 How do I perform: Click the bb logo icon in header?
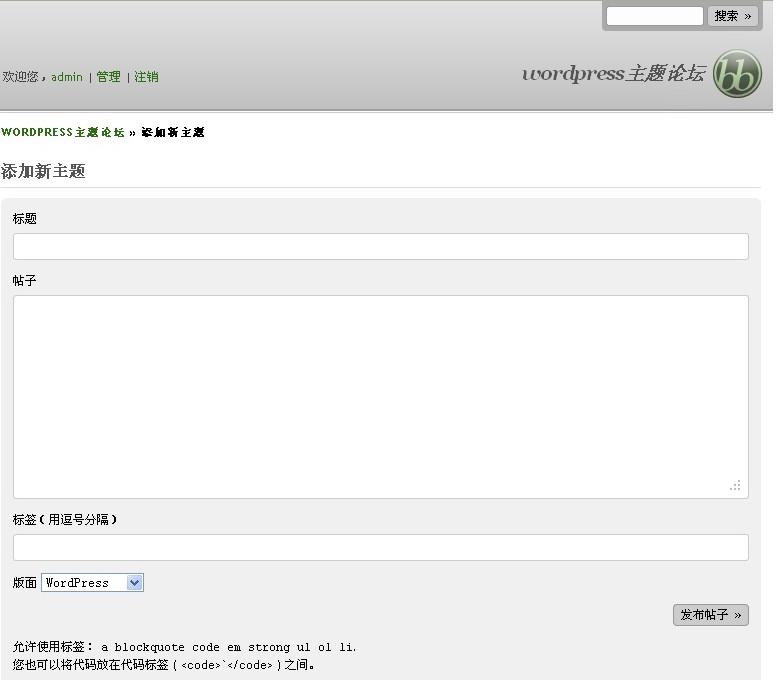(737, 74)
